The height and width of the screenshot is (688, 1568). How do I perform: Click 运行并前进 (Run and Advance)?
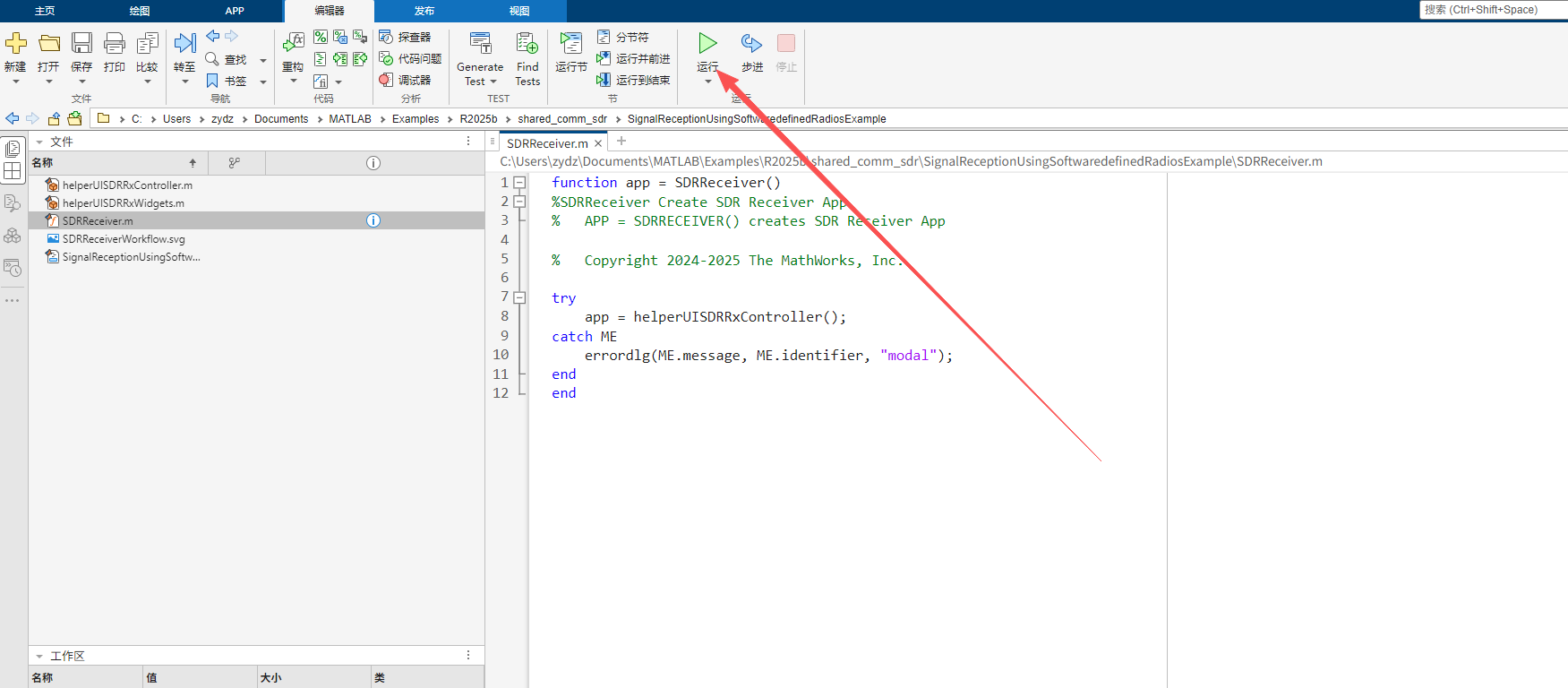[633, 58]
